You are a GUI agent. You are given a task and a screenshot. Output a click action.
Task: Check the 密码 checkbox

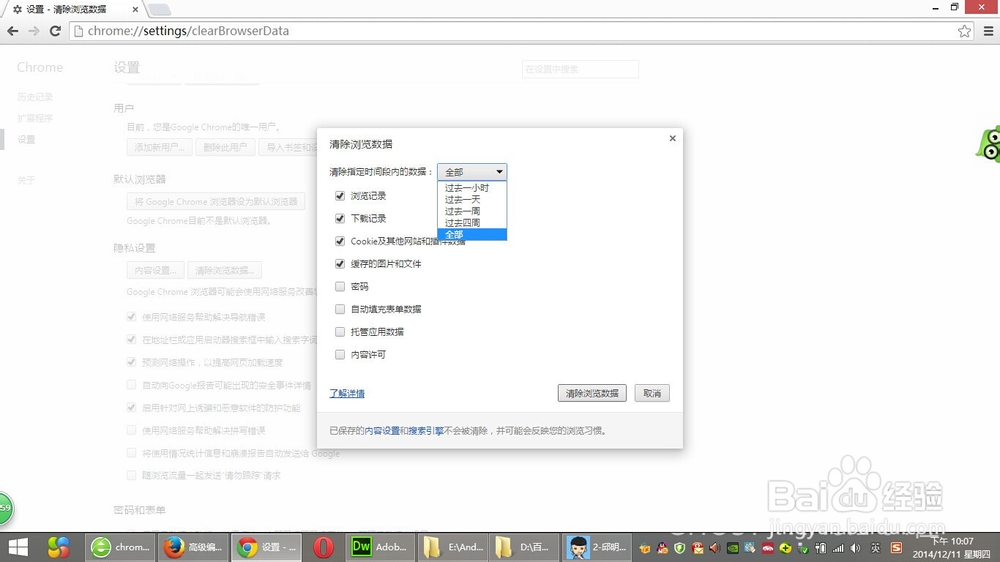click(x=340, y=286)
